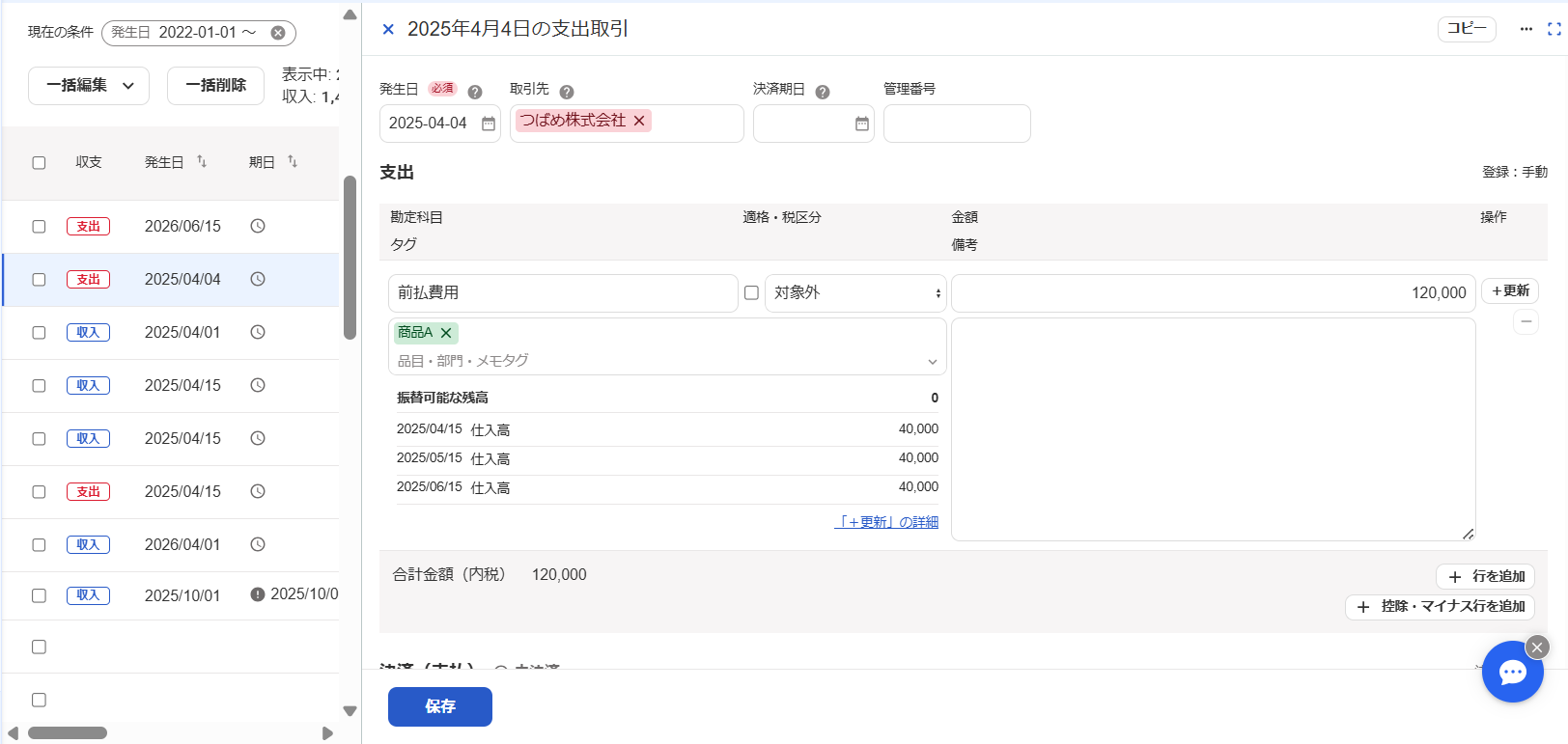
Task: Expand the 品目・部門・メモタグ selector
Action: click(932, 362)
